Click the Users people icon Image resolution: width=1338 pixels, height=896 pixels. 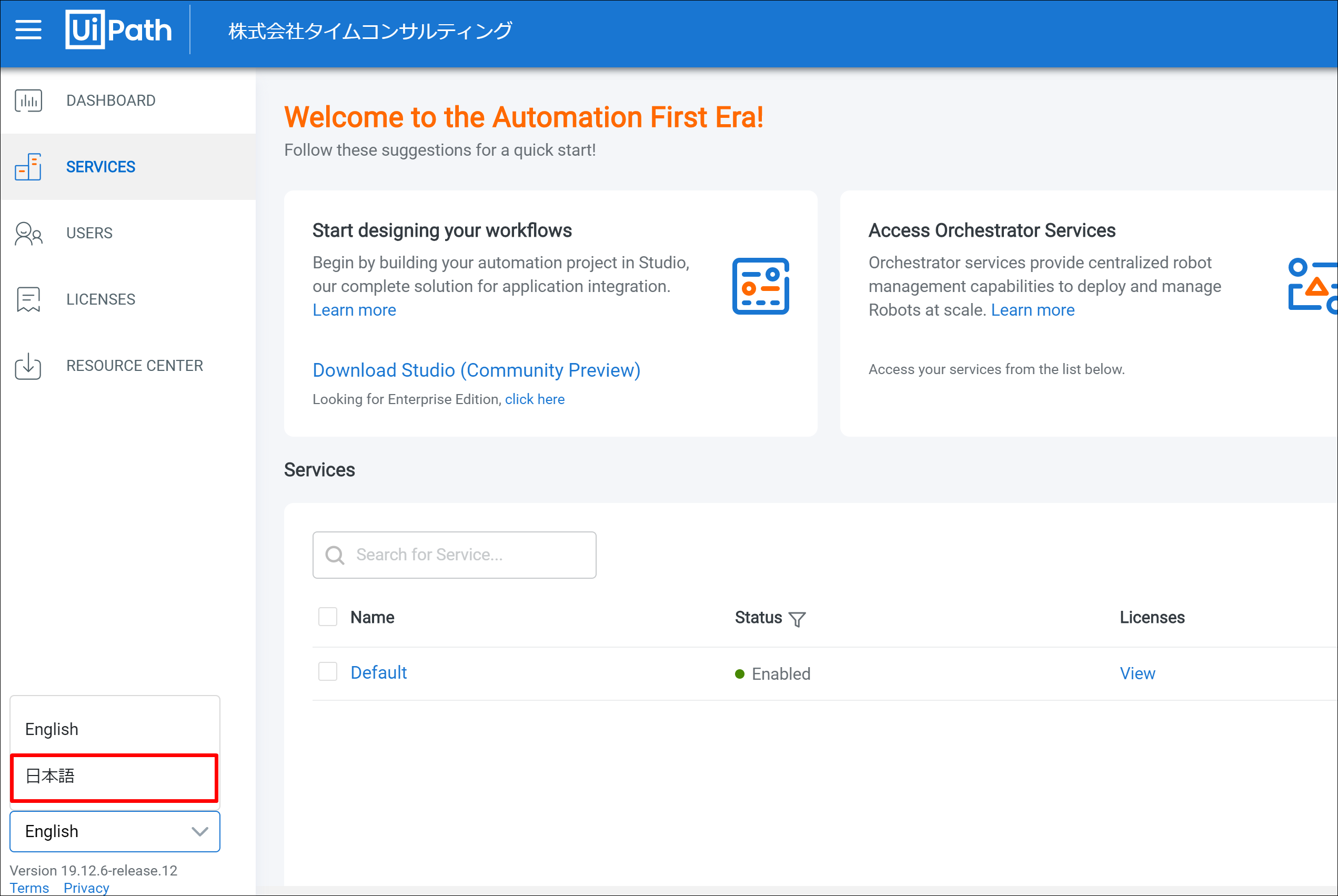[28, 233]
